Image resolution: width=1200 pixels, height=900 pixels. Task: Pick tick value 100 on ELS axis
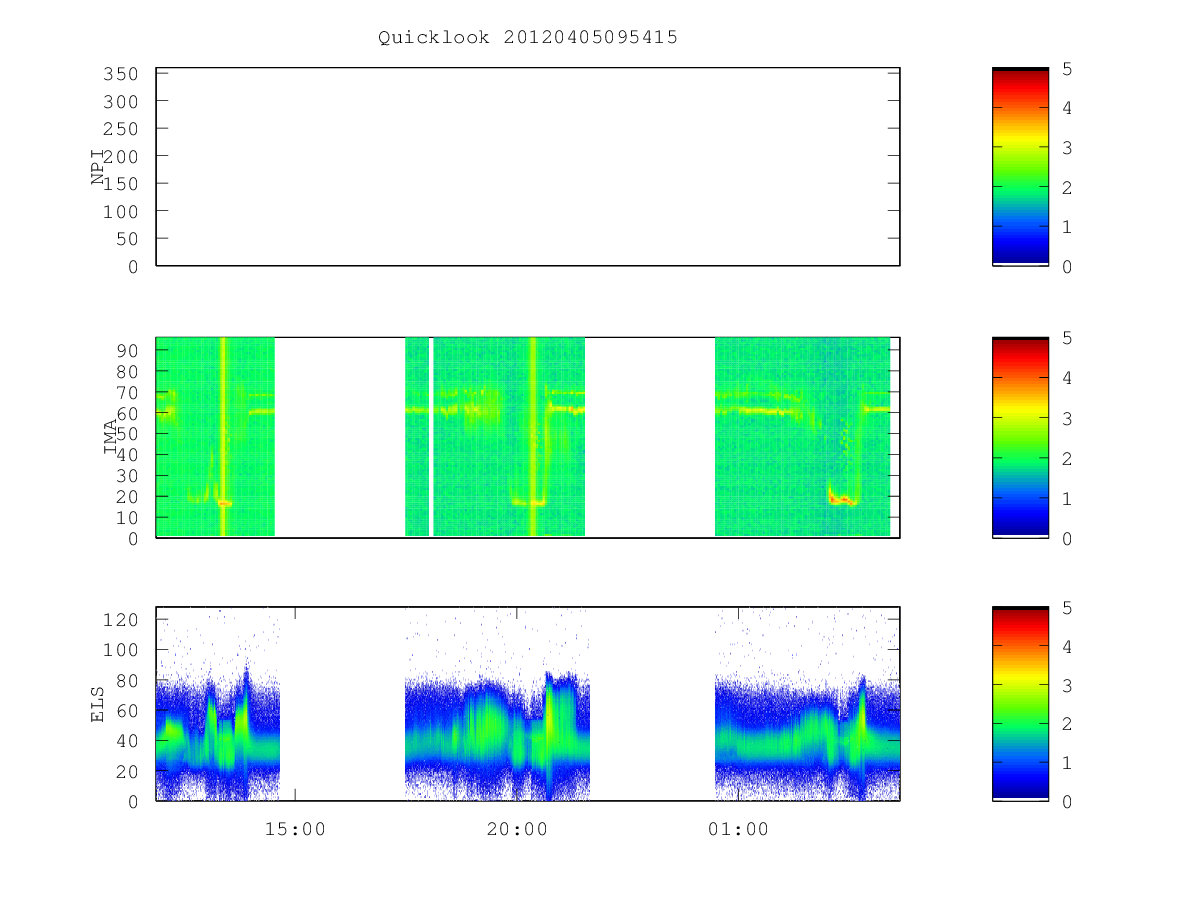pyautogui.click(x=122, y=650)
